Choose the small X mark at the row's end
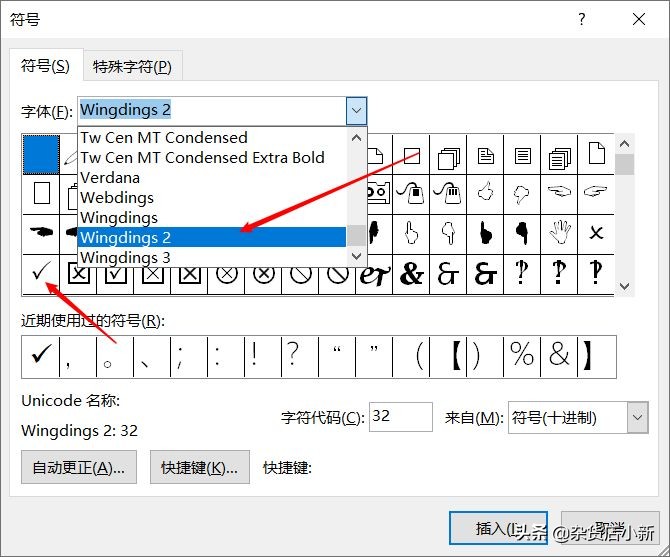Viewport: 670px width, 557px height. (596, 233)
